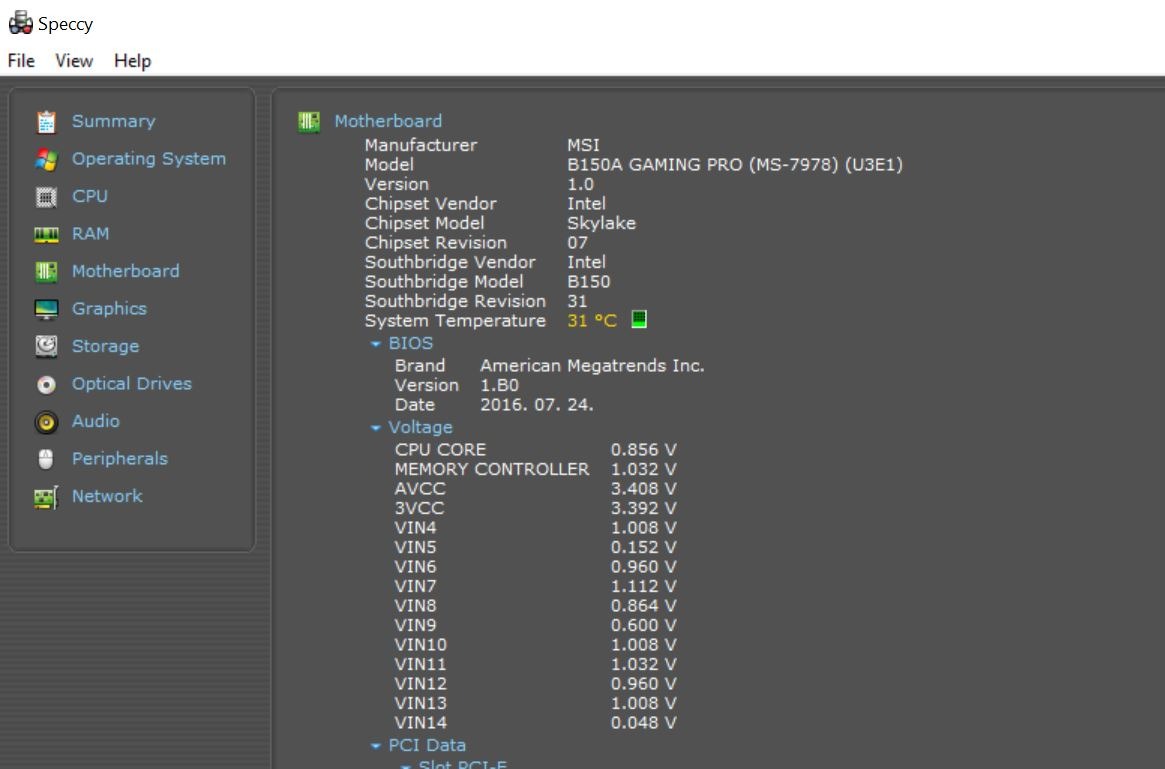
Task: Collapse the Slot PCI-E subsection arrow
Action: pyautogui.click(x=405, y=765)
